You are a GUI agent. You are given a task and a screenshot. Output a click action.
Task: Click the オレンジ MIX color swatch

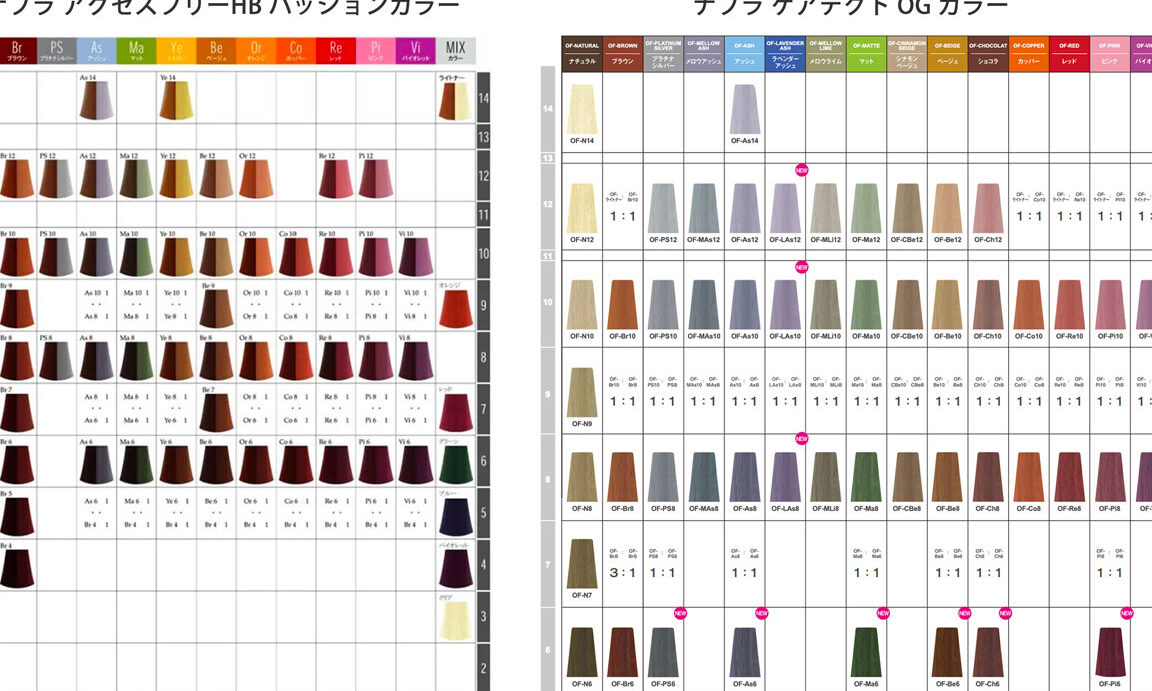point(456,308)
